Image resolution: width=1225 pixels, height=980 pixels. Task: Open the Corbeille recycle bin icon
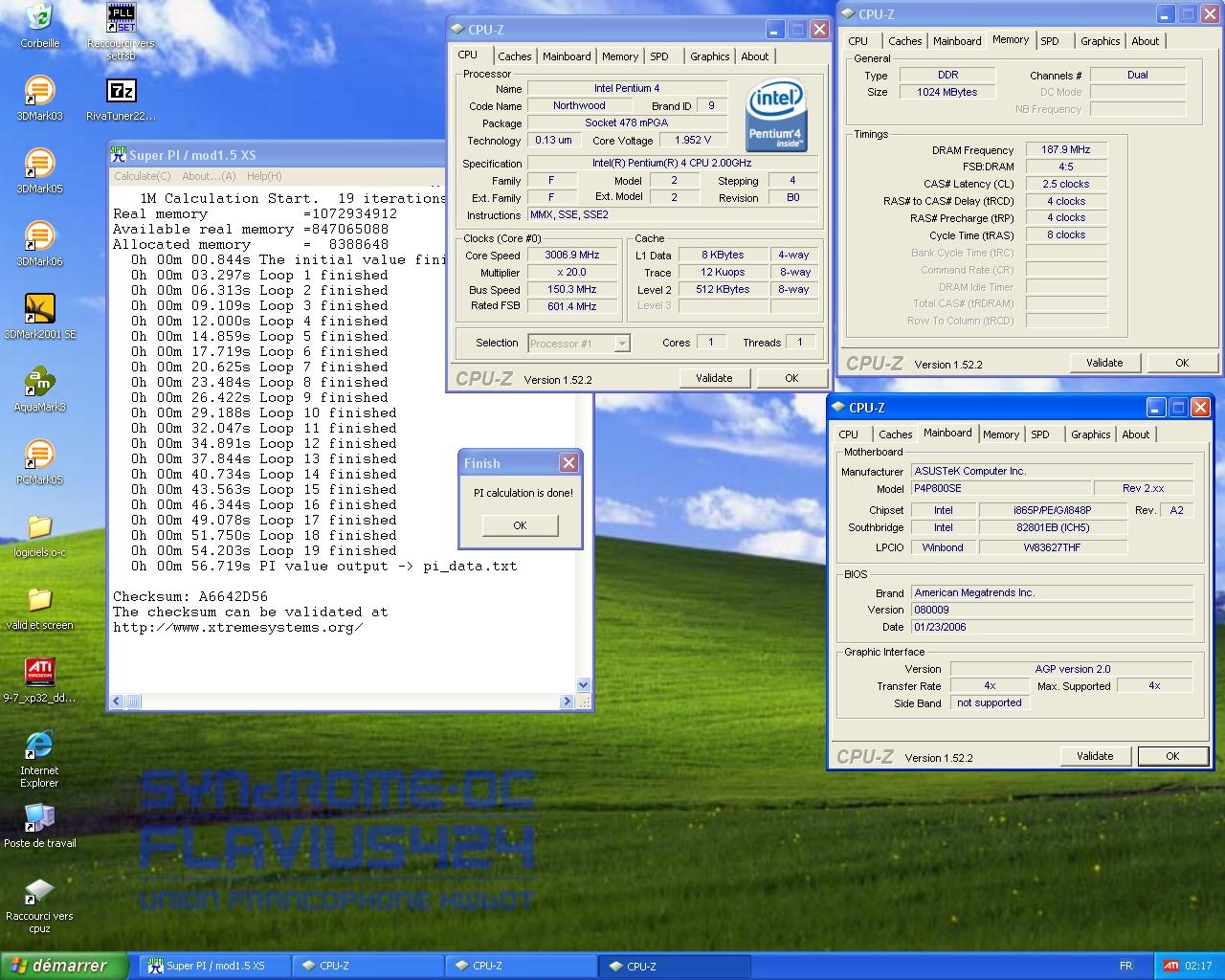[39, 26]
